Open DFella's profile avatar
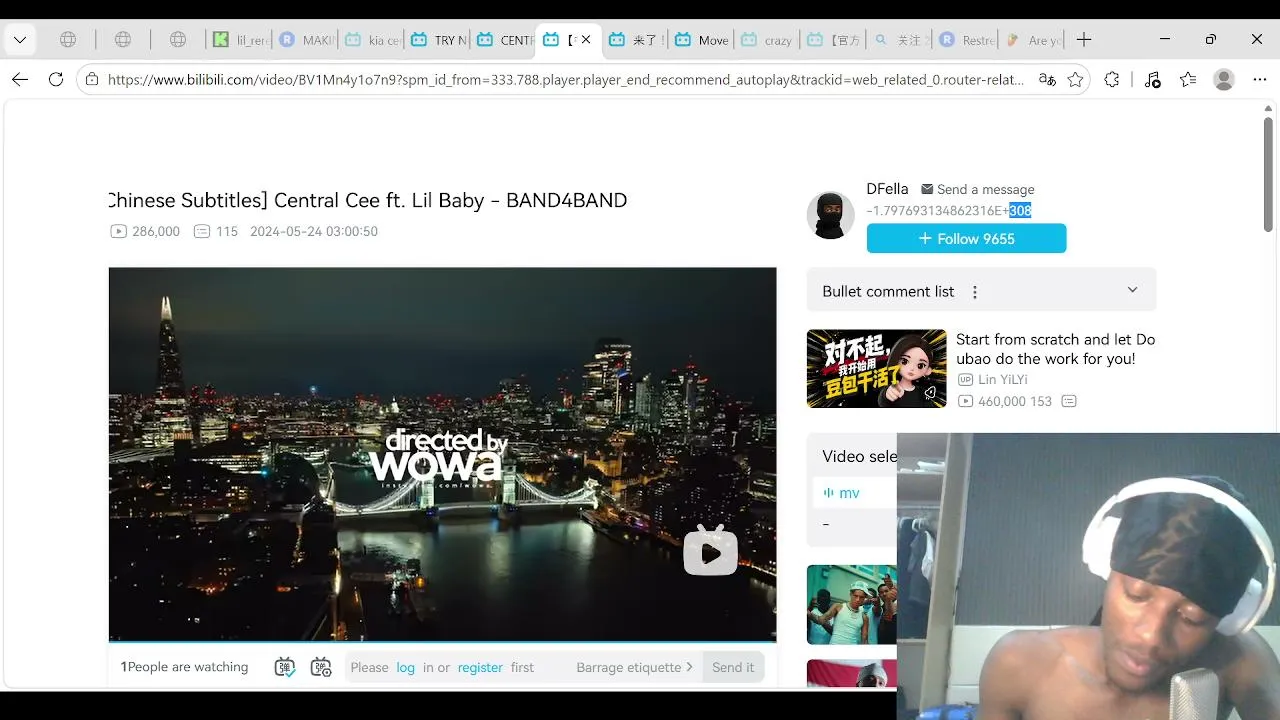Screen dimensions: 1280x720 point(831,215)
